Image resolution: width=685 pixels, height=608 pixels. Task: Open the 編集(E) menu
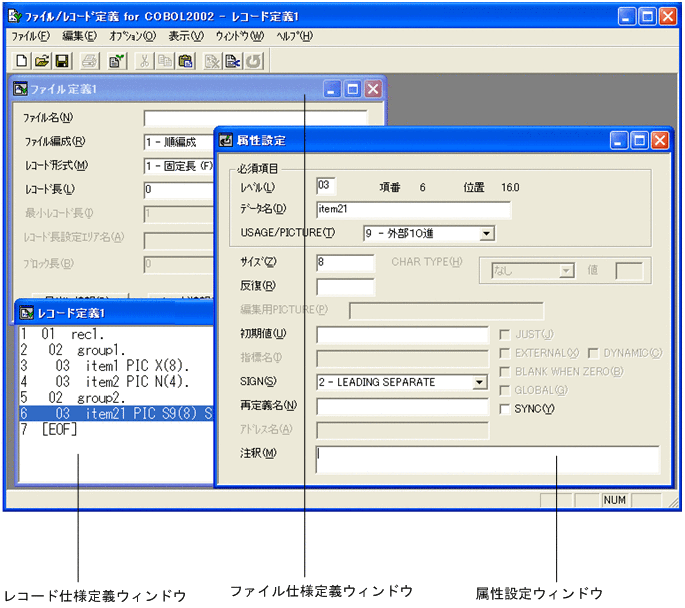point(80,36)
